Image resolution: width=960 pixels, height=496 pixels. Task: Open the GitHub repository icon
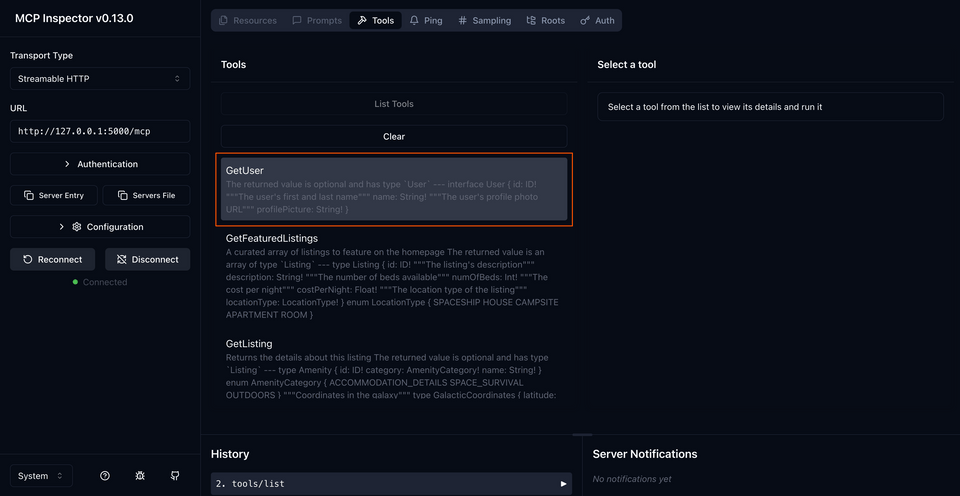click(175, 476)
